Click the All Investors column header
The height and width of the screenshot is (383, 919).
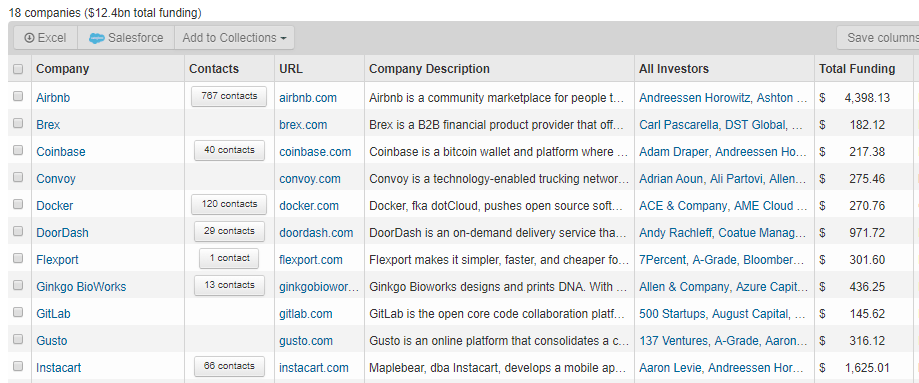674,69
